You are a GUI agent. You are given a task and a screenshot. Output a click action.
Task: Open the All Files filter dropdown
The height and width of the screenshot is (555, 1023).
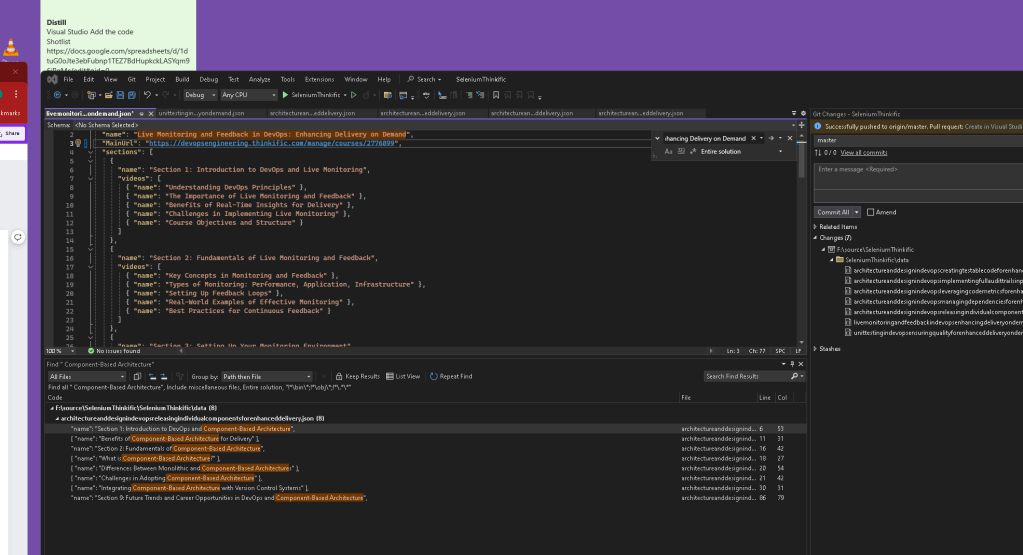87,376
